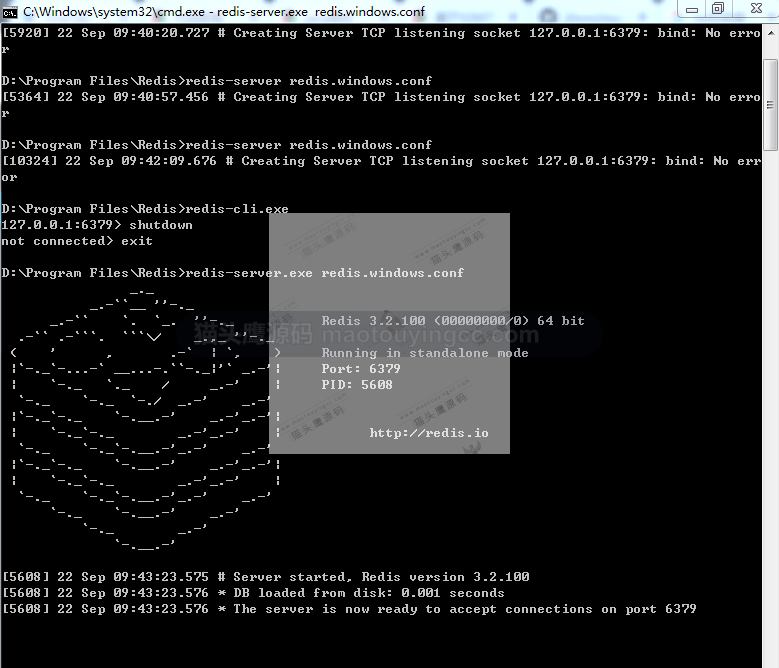Click the 'not connected> exit' line

tap(77, 241)
